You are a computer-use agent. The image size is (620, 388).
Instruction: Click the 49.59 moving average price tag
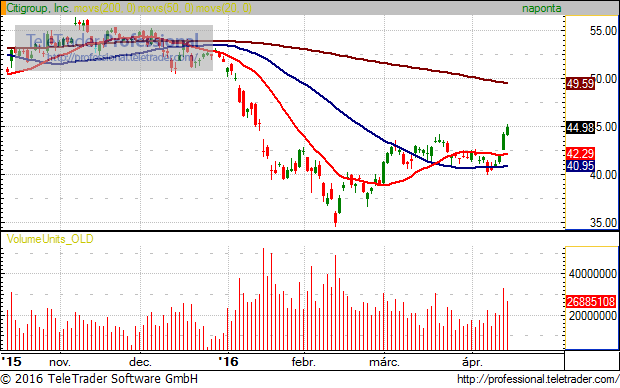[x=580, y=84]
